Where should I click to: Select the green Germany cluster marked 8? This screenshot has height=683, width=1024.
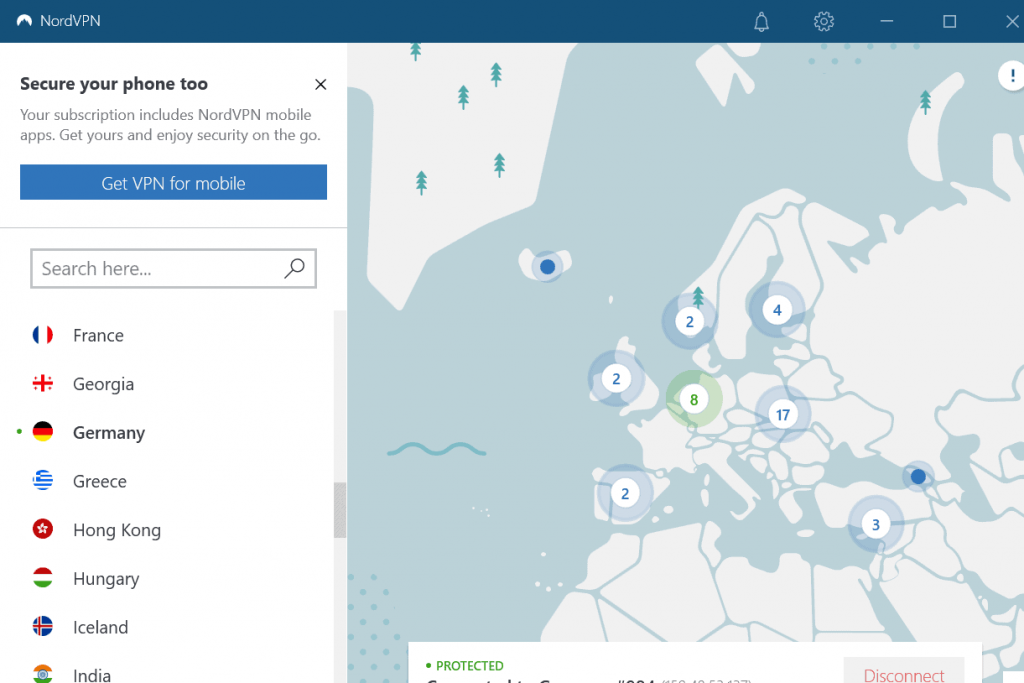pyautogui.click(x=693, y=399)
